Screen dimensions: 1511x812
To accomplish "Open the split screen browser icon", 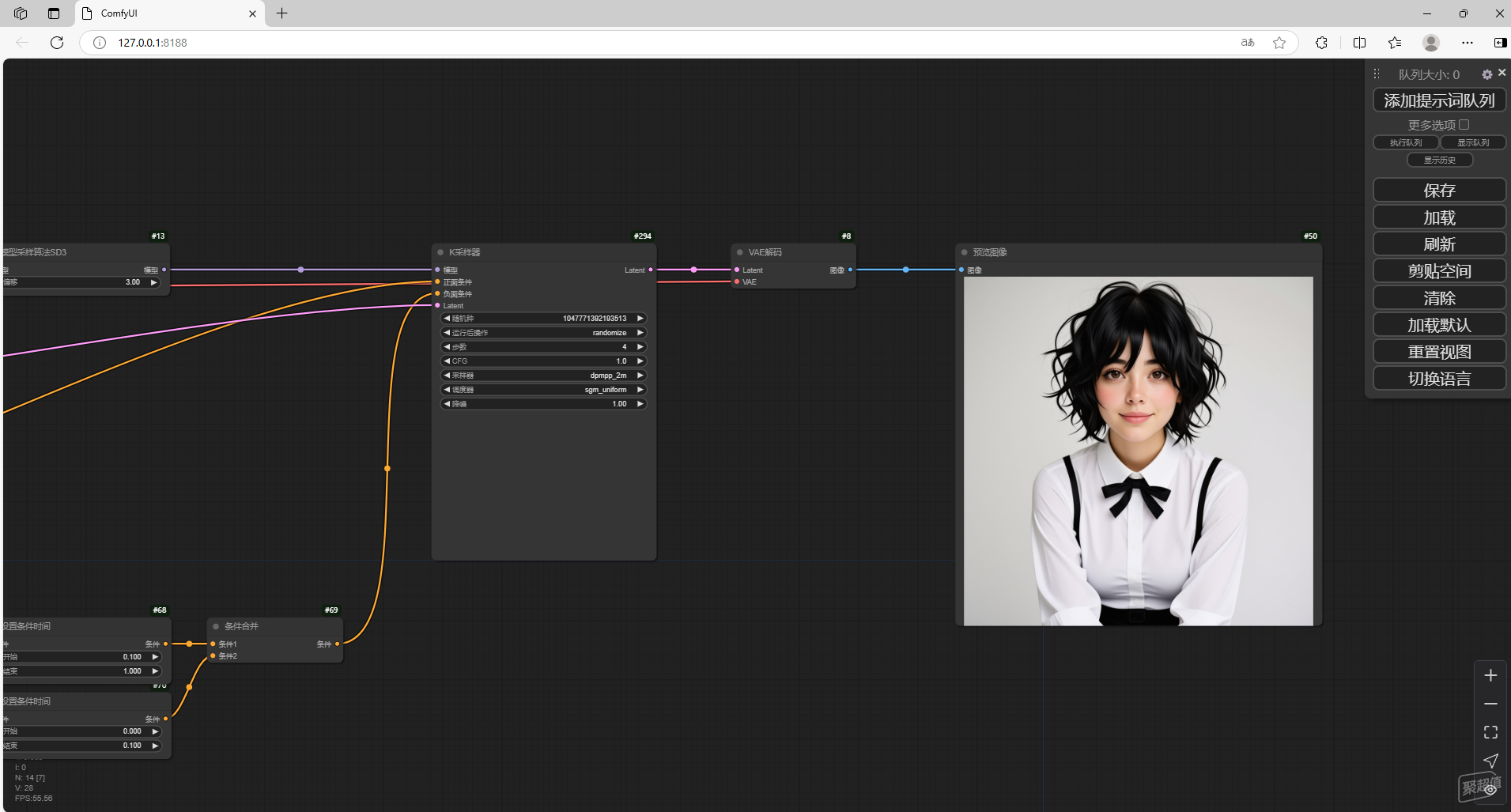I will tap(1359, 43).
